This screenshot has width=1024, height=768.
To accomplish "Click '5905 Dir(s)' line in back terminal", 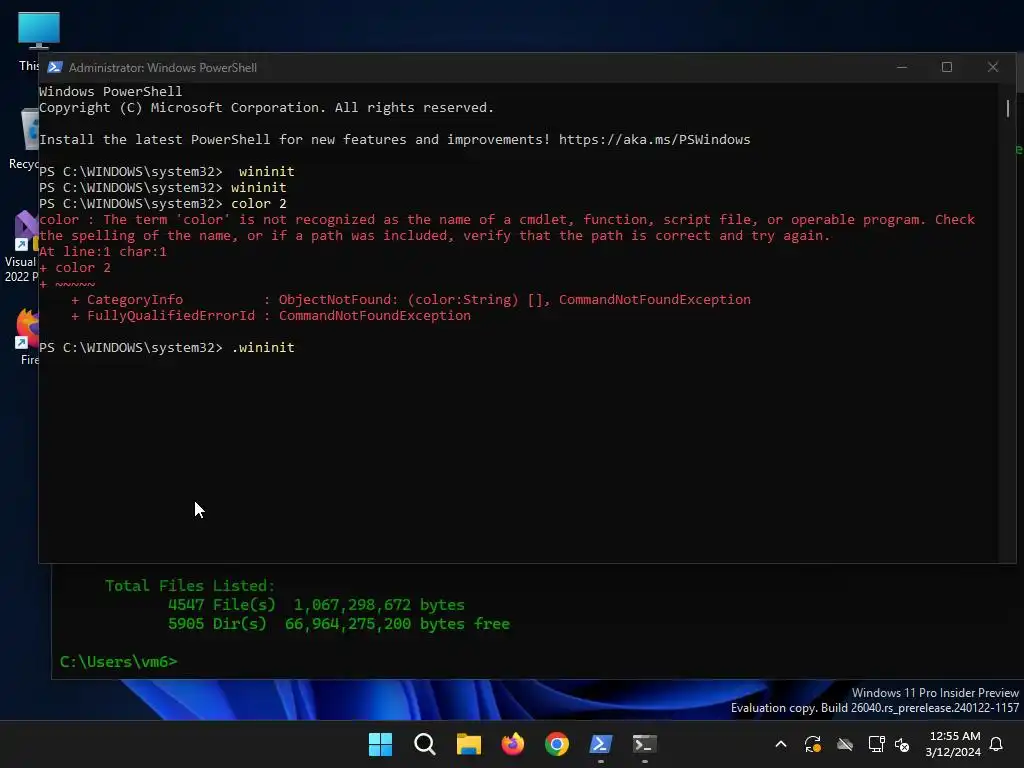I will click(338, 624).
